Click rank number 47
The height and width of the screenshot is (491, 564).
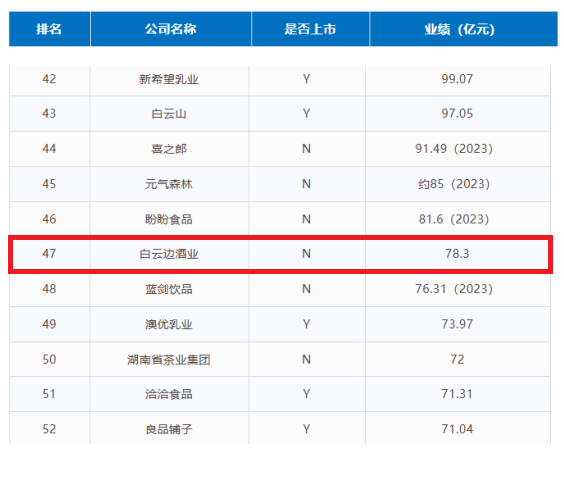pos(49,254)
